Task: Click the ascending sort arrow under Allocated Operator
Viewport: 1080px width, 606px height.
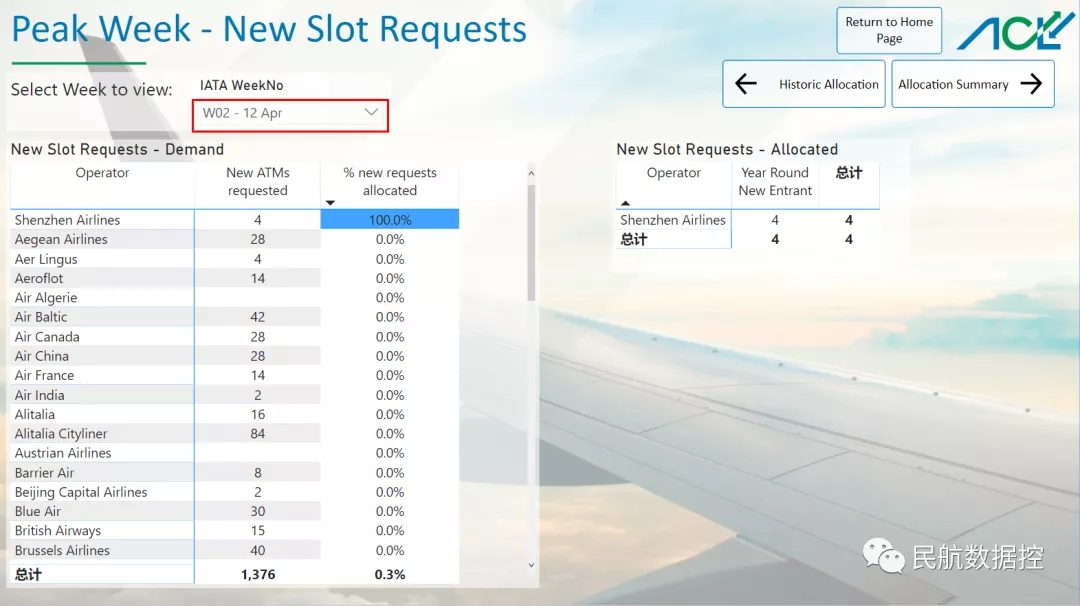Action: click(x=625, y=203)
